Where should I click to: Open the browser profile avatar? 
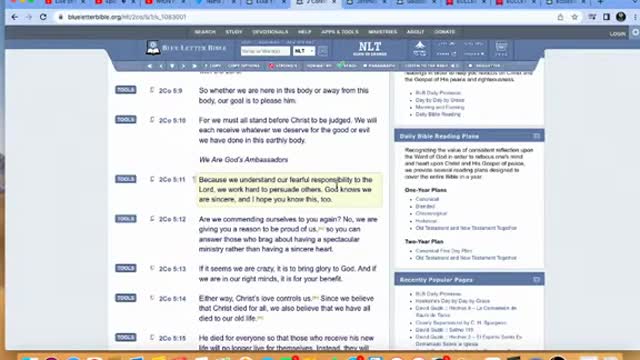pos(621,17)
